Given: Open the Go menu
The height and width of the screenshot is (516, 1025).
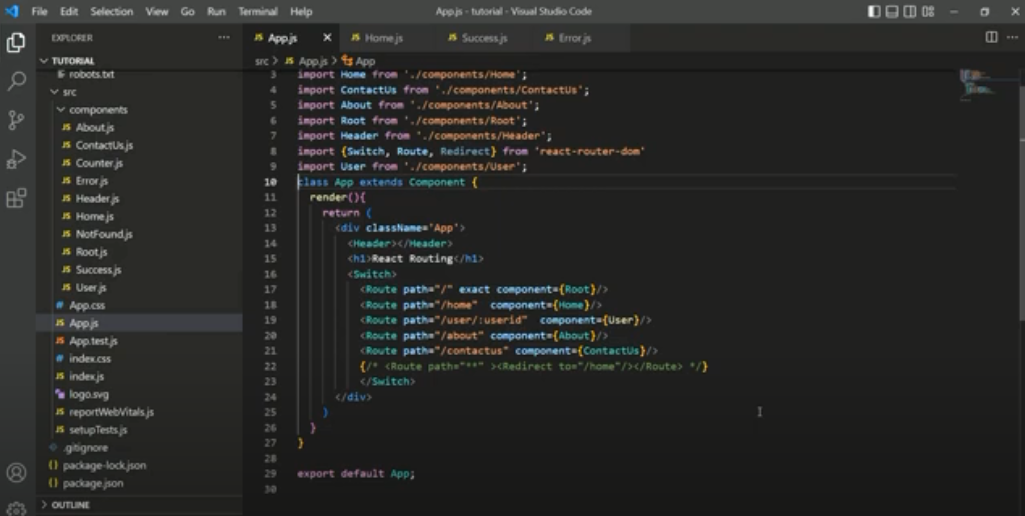Looking at the screenshot, I should tap(188, 11).
